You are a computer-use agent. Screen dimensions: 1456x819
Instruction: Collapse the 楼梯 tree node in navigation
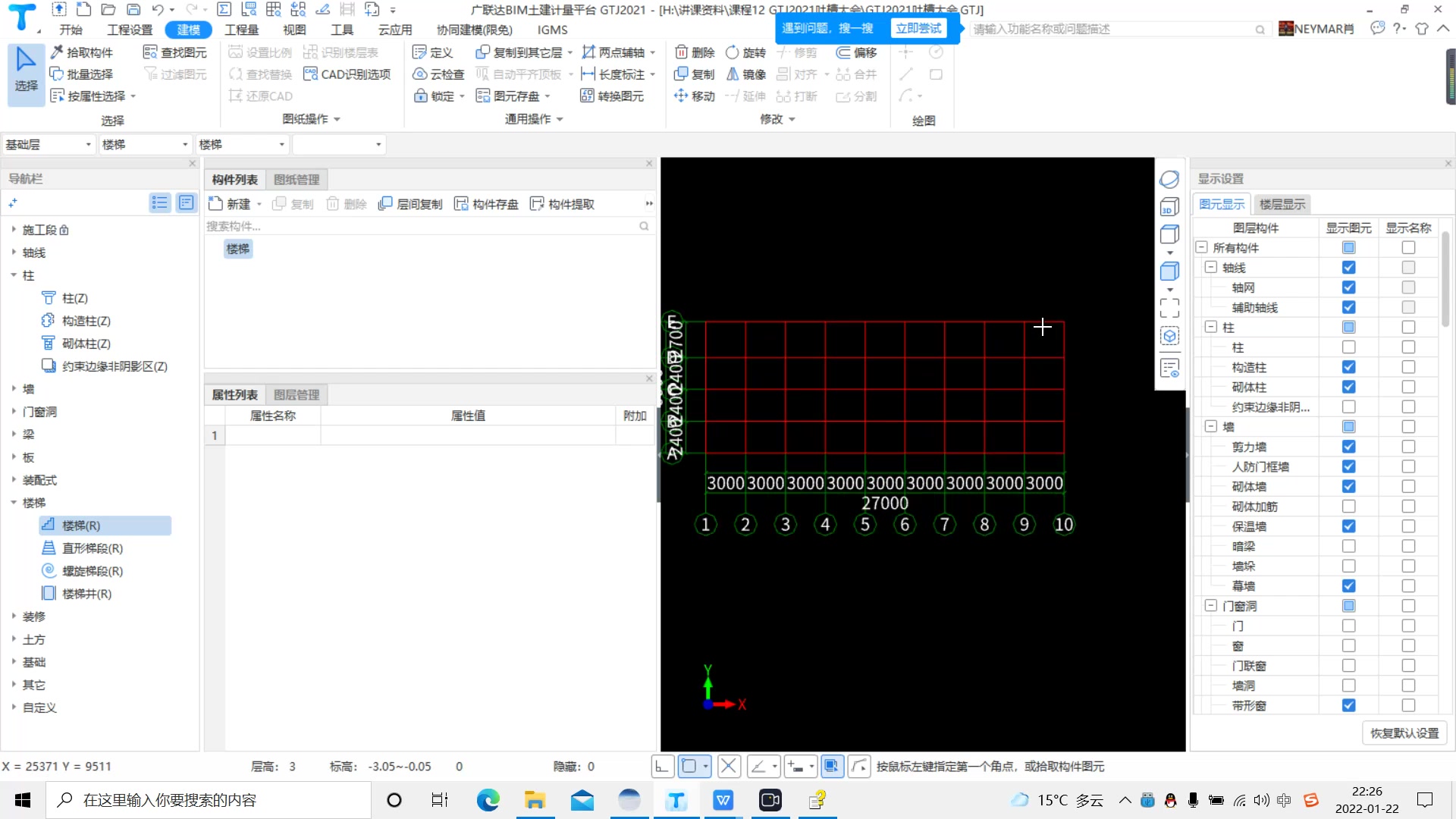(14, 503)
